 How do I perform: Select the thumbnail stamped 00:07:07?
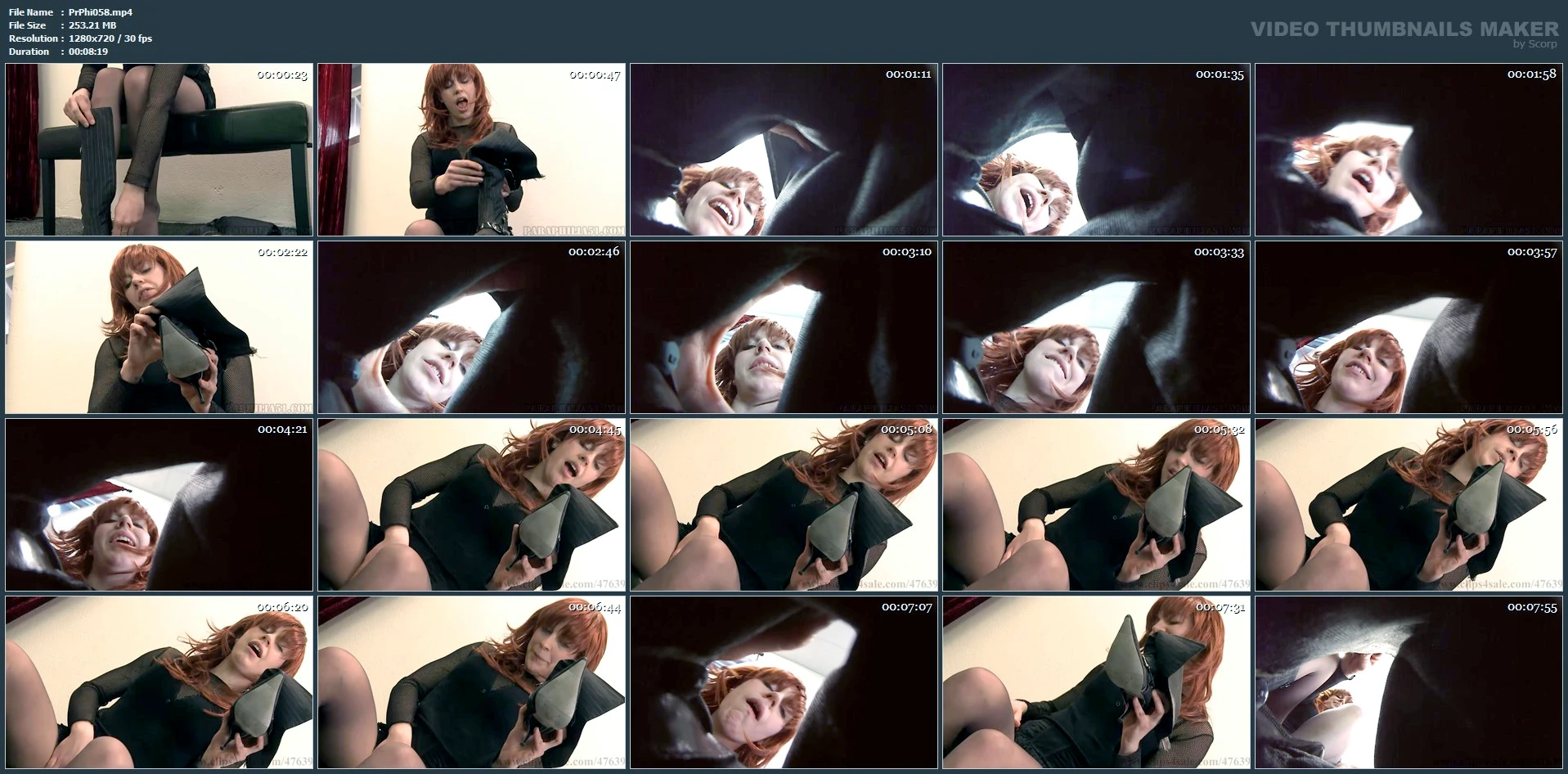click(x=784, y=682)
